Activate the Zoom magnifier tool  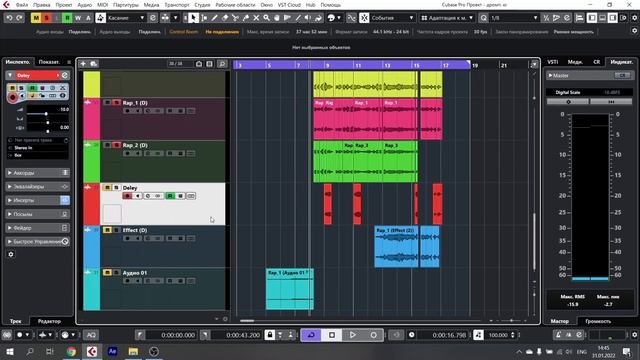point(267,18)
